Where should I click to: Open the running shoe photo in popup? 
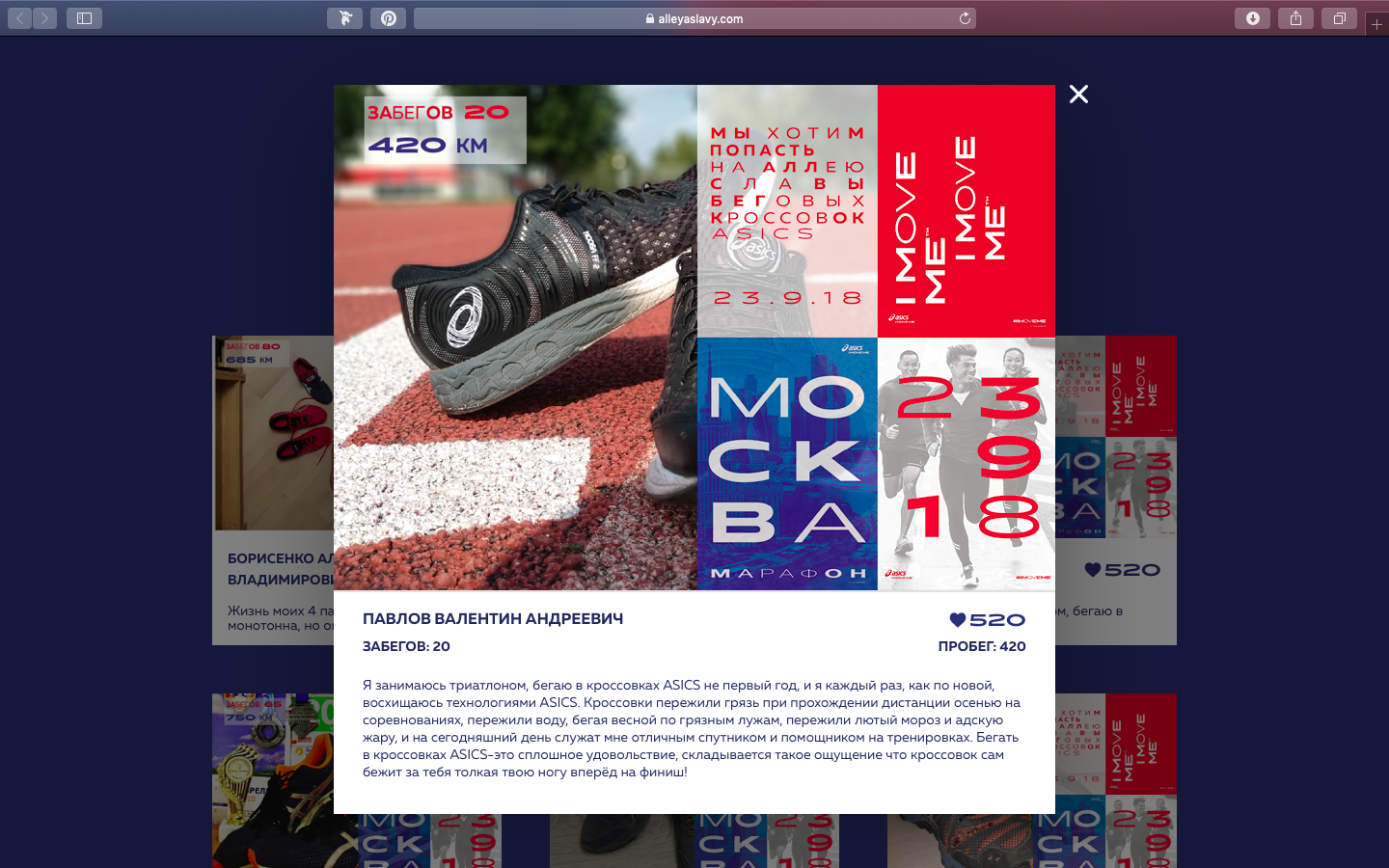tap(515, 338)
